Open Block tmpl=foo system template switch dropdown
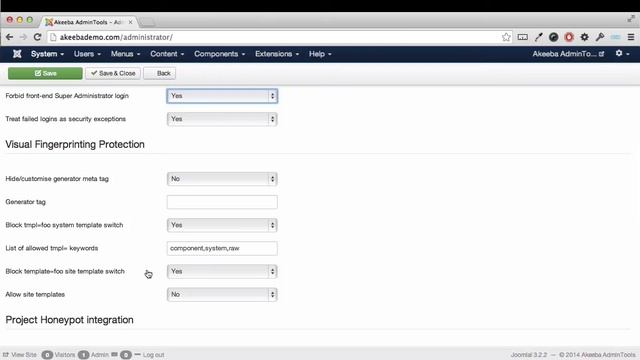The height and width of the screenshot is (360, 640). [222, 225]
